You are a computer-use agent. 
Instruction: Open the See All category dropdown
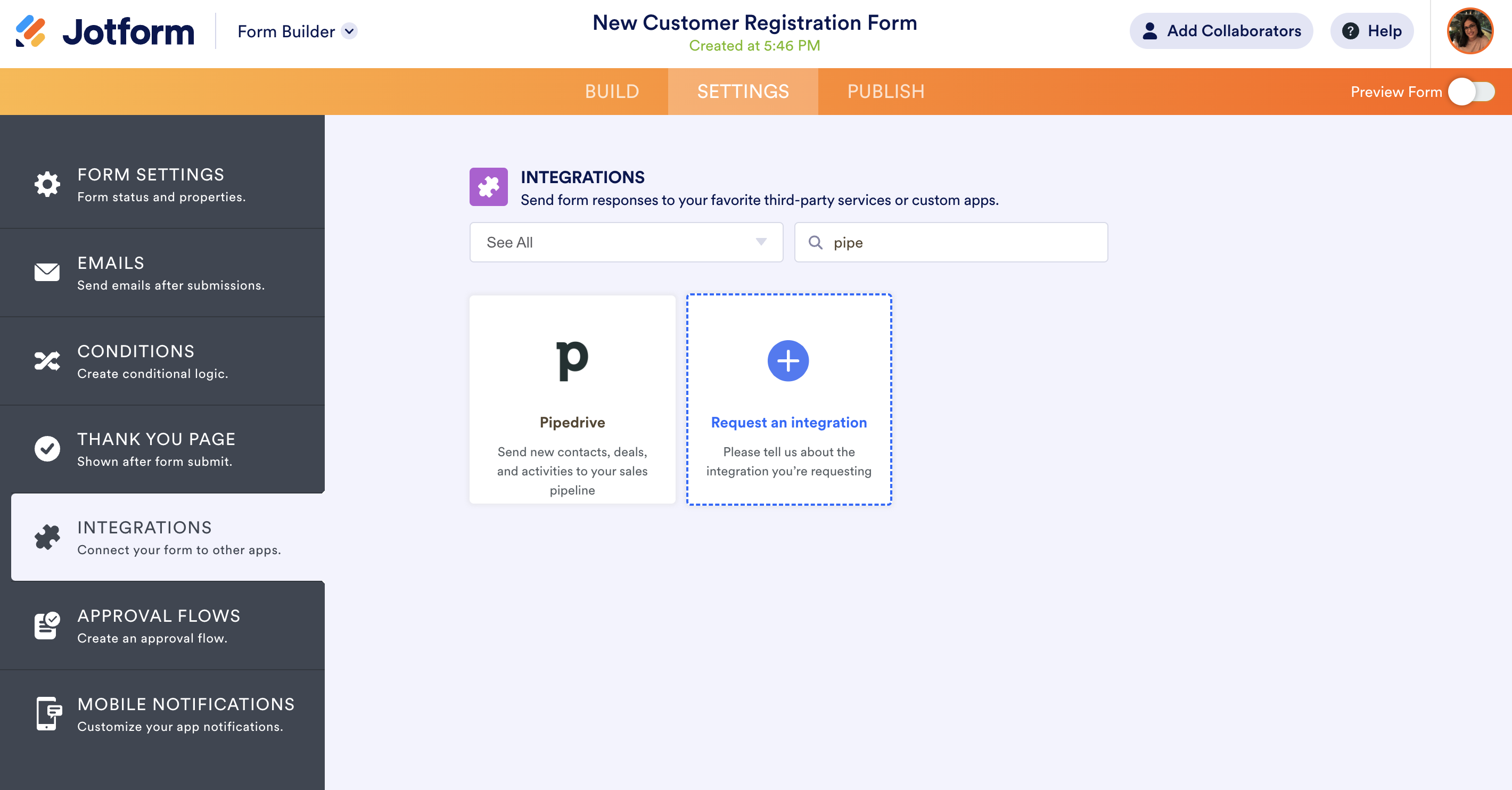[626, 242]
